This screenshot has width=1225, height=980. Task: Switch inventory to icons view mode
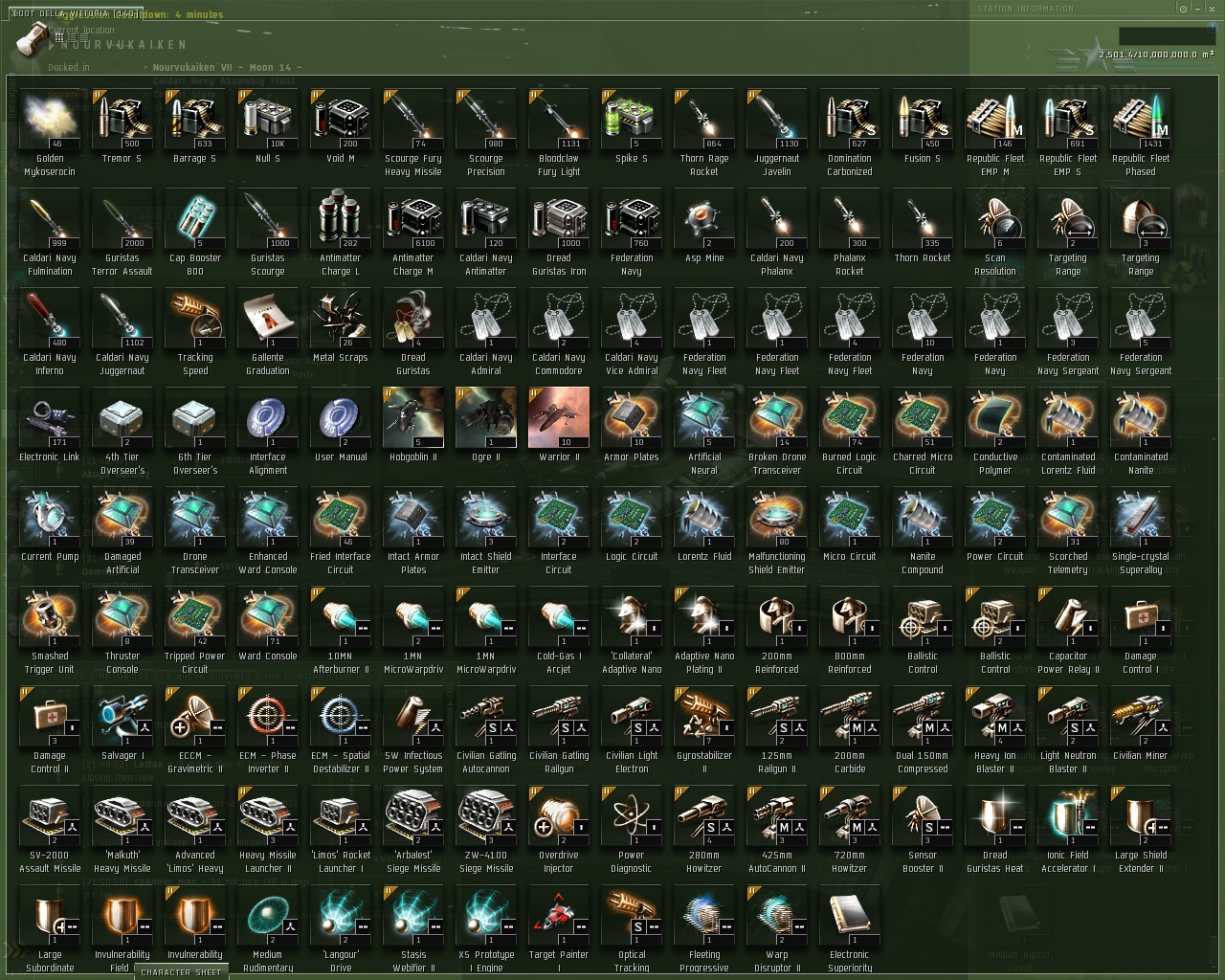59,37
